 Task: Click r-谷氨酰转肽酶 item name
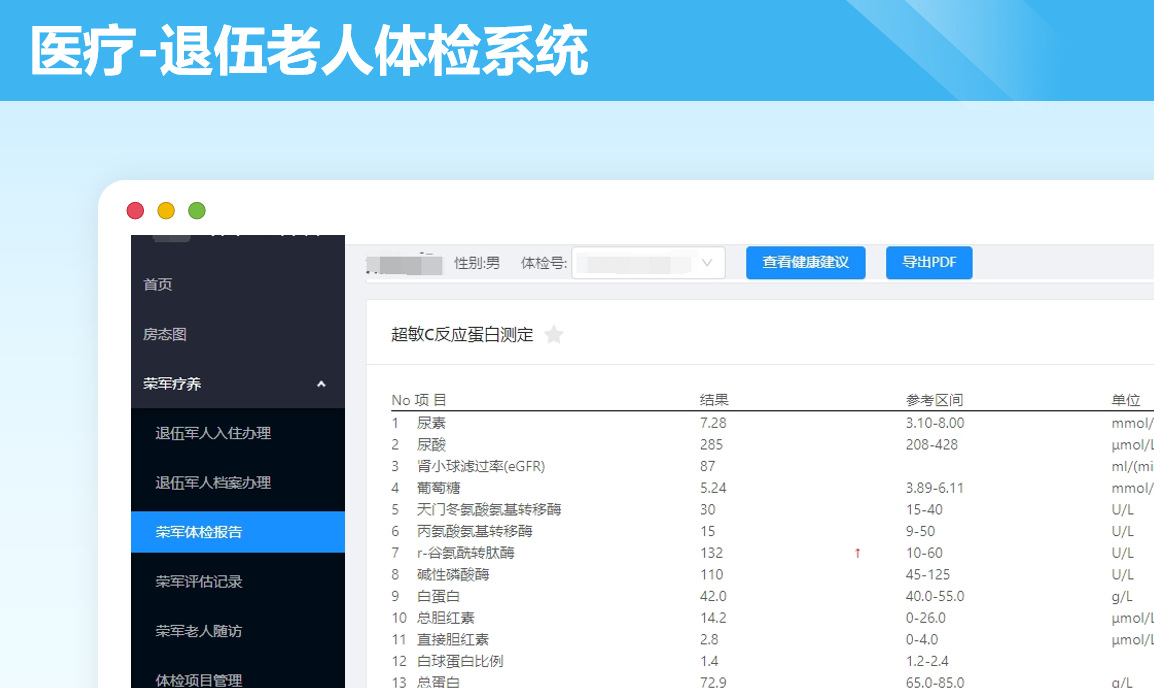pos(466,553)
